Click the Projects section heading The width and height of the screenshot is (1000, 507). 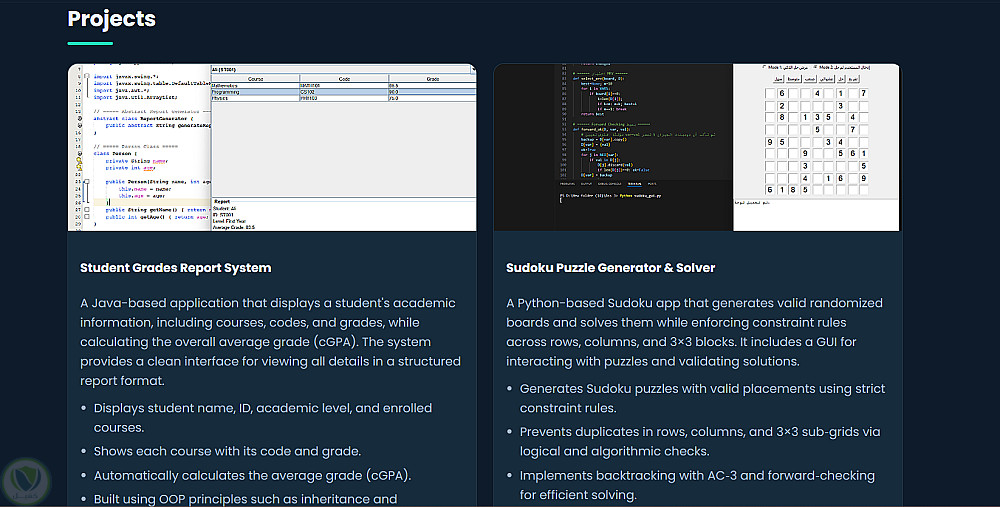(x=112, y=19)
